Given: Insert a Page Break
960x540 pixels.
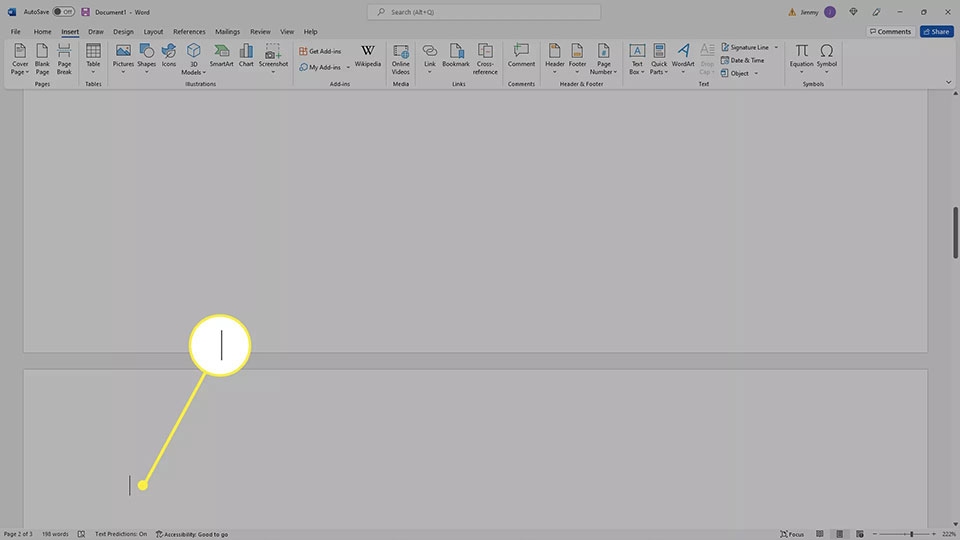Looking at the screenshot, I should tap(64, 59).
